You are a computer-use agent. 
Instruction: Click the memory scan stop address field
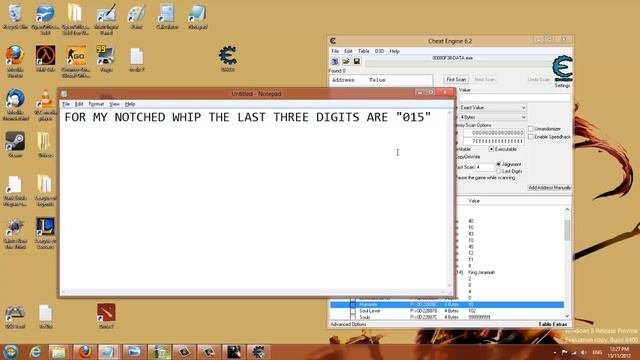[493, 141]
